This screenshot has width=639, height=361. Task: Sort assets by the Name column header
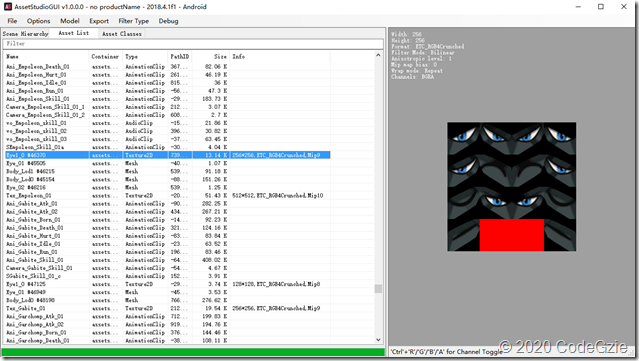pos(46,57)
